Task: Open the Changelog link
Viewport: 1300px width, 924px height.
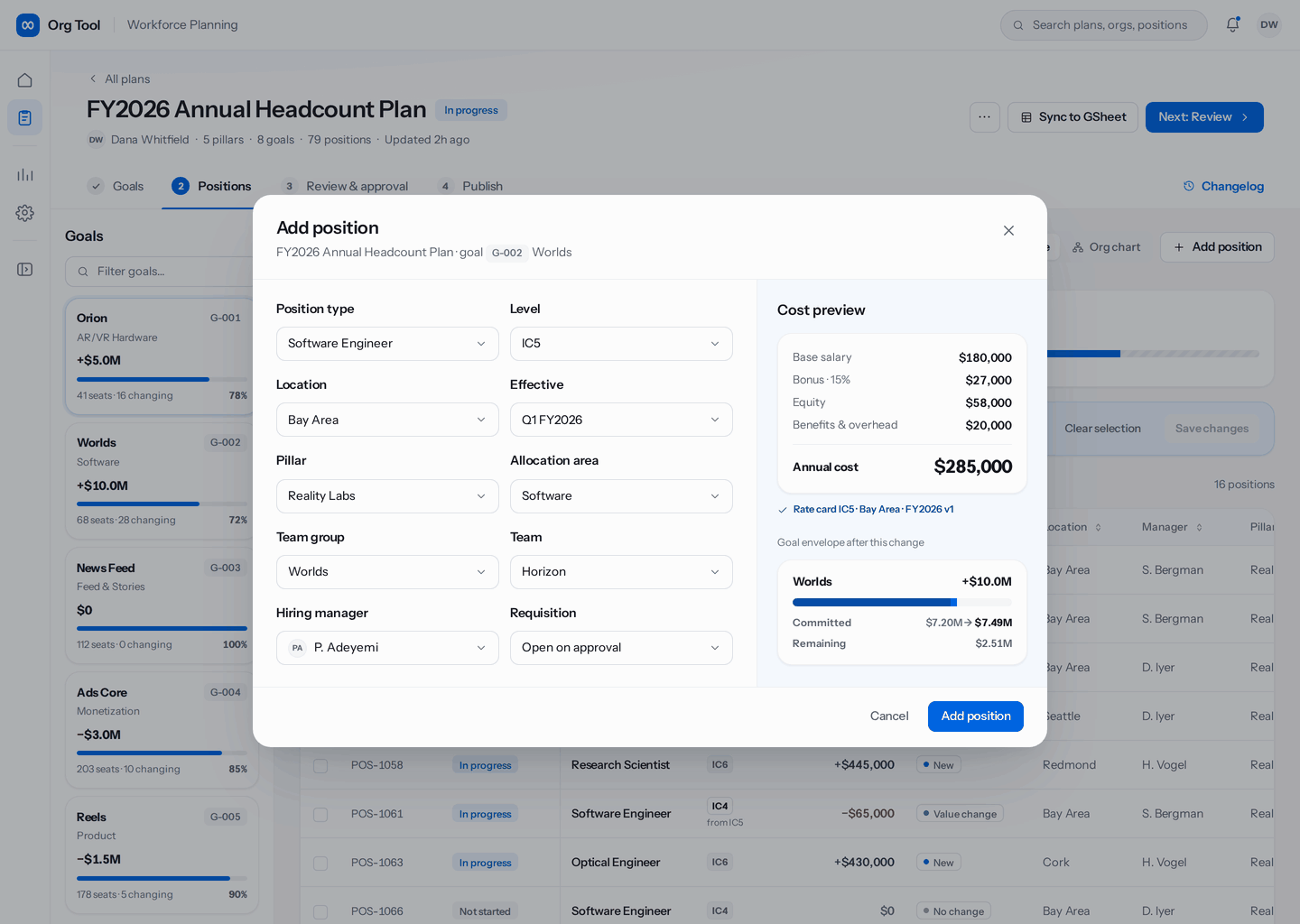Action: pyautogui.click(x=1223, y=186)
